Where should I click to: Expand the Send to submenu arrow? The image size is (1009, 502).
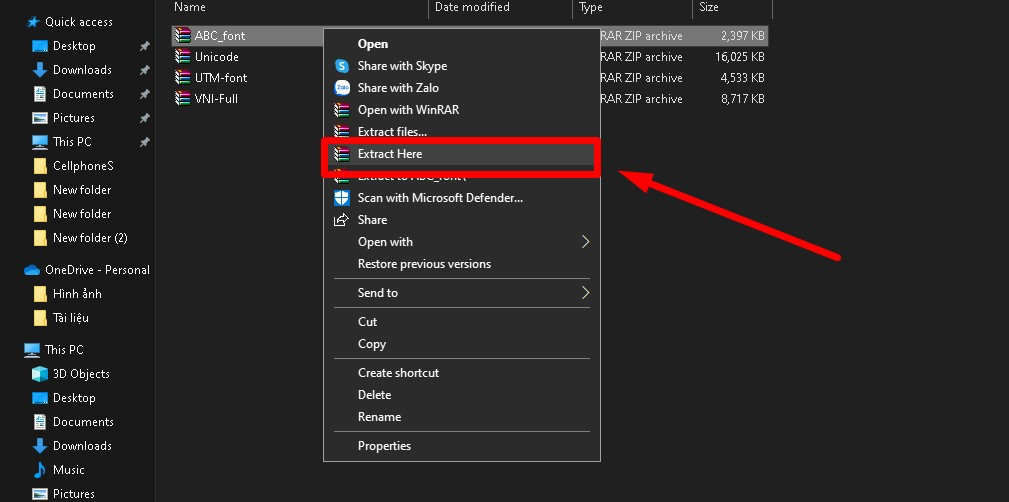pos(585,293)
